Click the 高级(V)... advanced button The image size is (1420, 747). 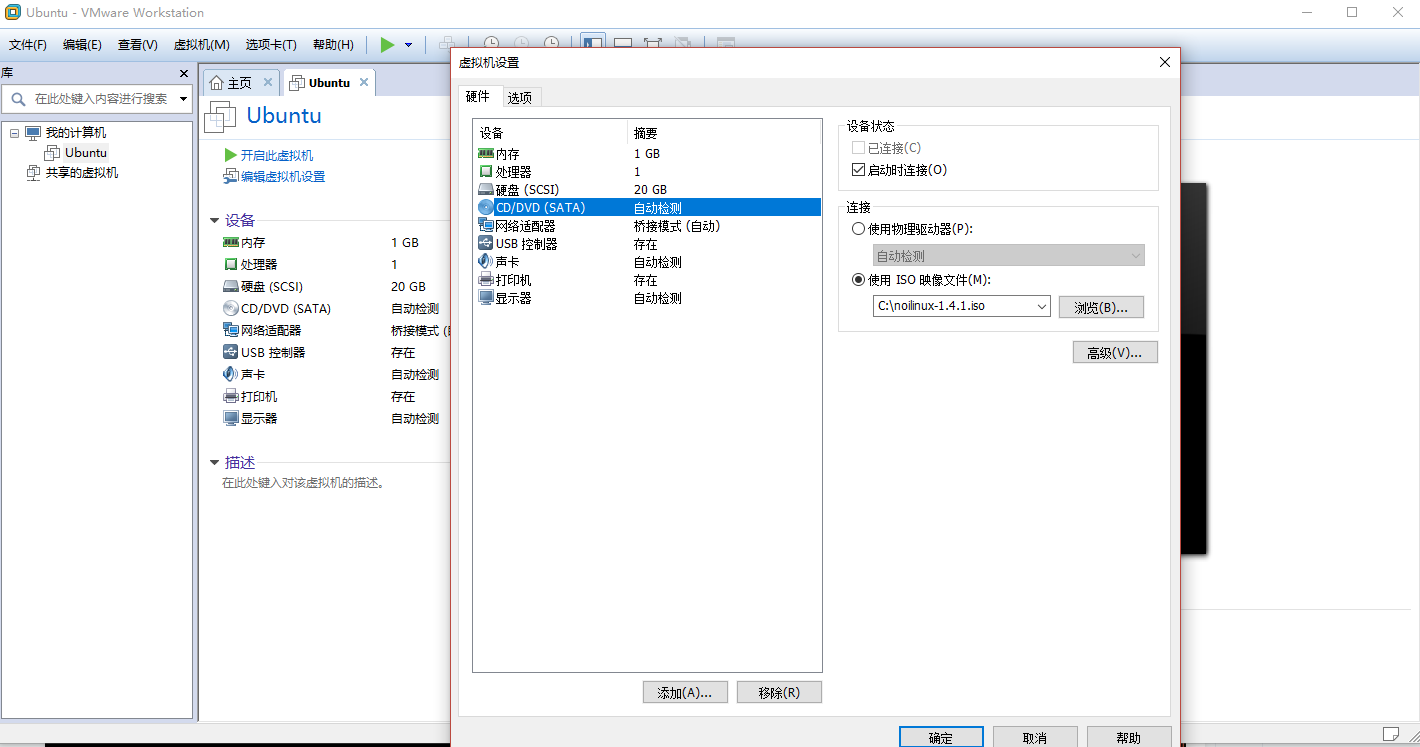1115,352
